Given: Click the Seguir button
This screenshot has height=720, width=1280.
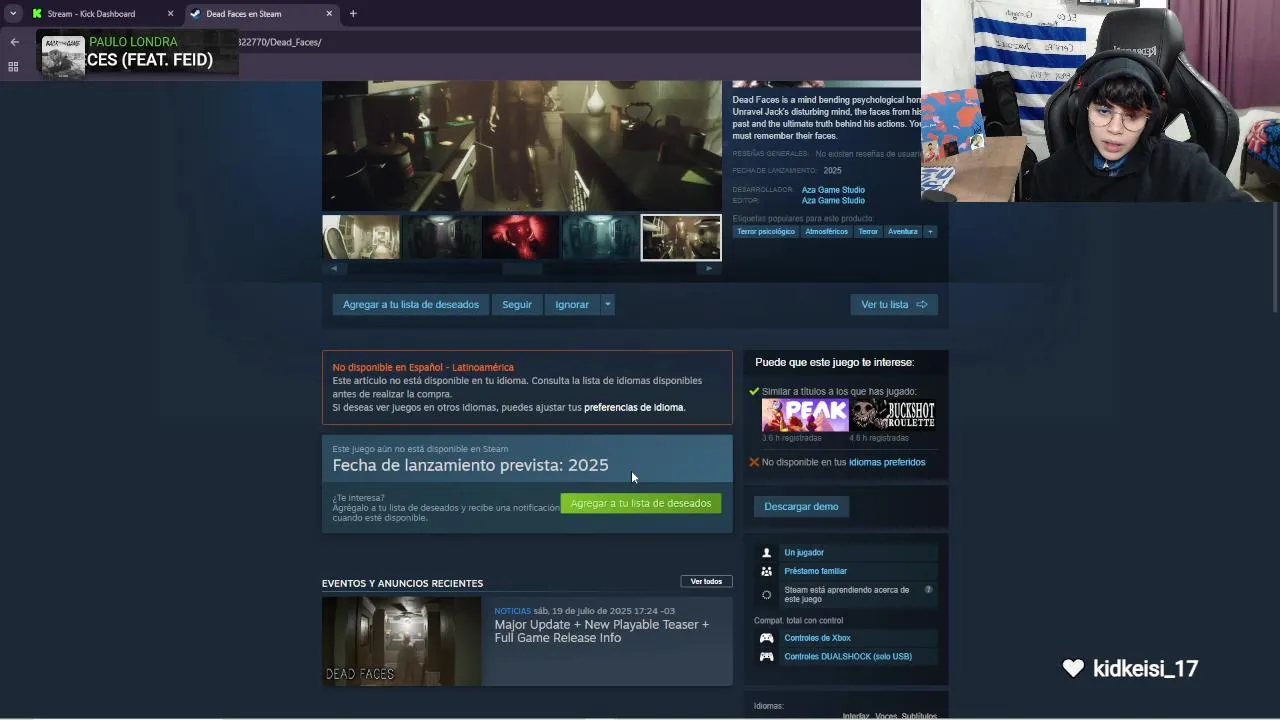Looking at the screenshot, I should (517, 304).
